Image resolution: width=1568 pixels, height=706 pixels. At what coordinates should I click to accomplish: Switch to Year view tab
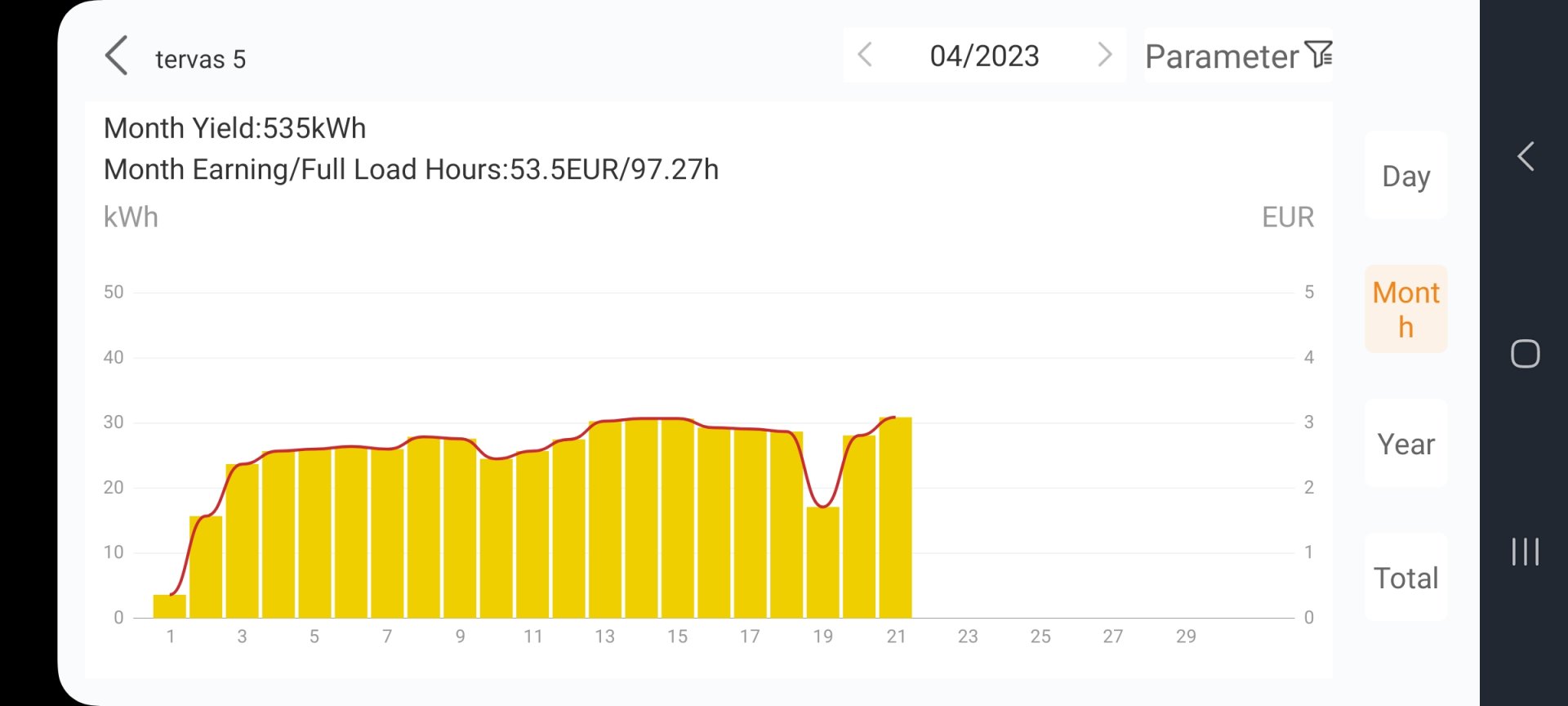pos(1405,444)
